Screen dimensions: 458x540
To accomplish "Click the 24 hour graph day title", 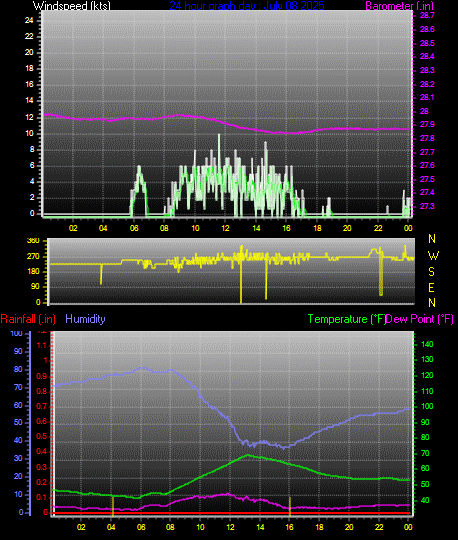I will [x=247, y=6].
